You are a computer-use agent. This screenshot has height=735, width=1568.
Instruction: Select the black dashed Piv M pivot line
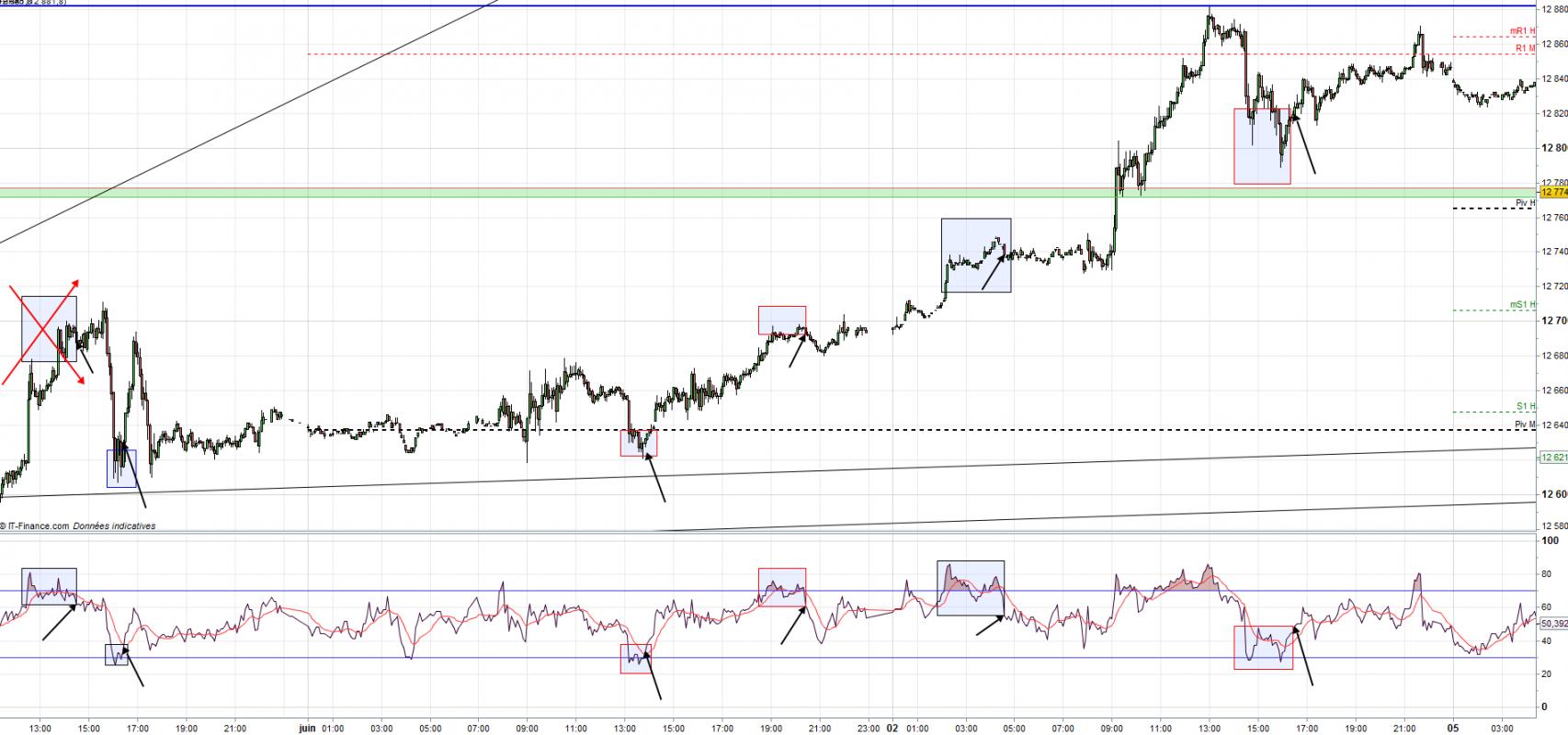[923, 430]
